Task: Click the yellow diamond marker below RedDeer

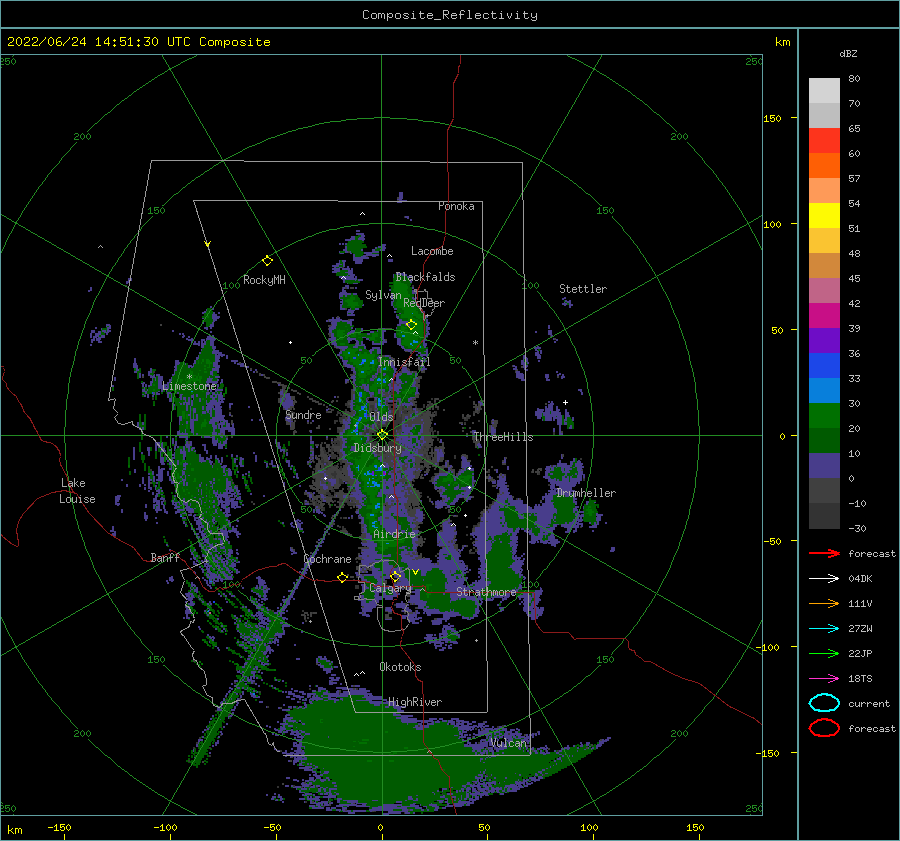Action: 411,325
